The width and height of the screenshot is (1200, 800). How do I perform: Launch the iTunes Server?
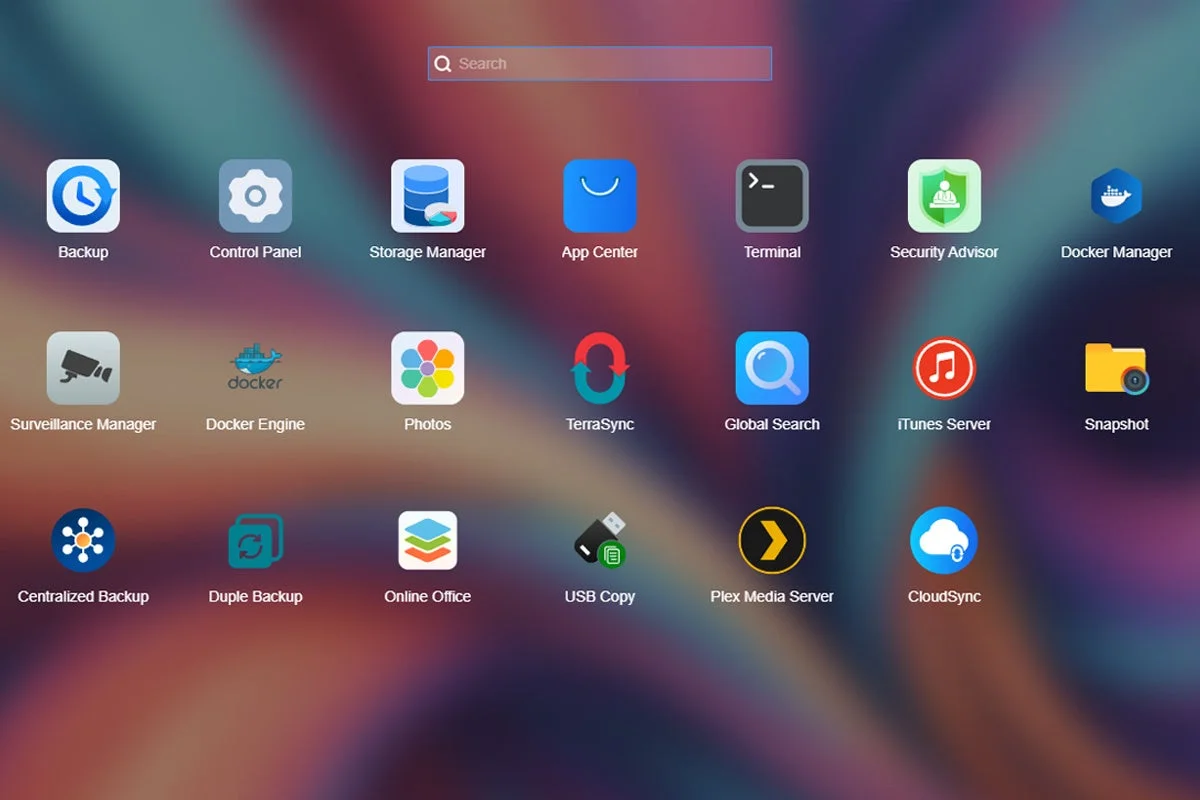pos(943,367)
